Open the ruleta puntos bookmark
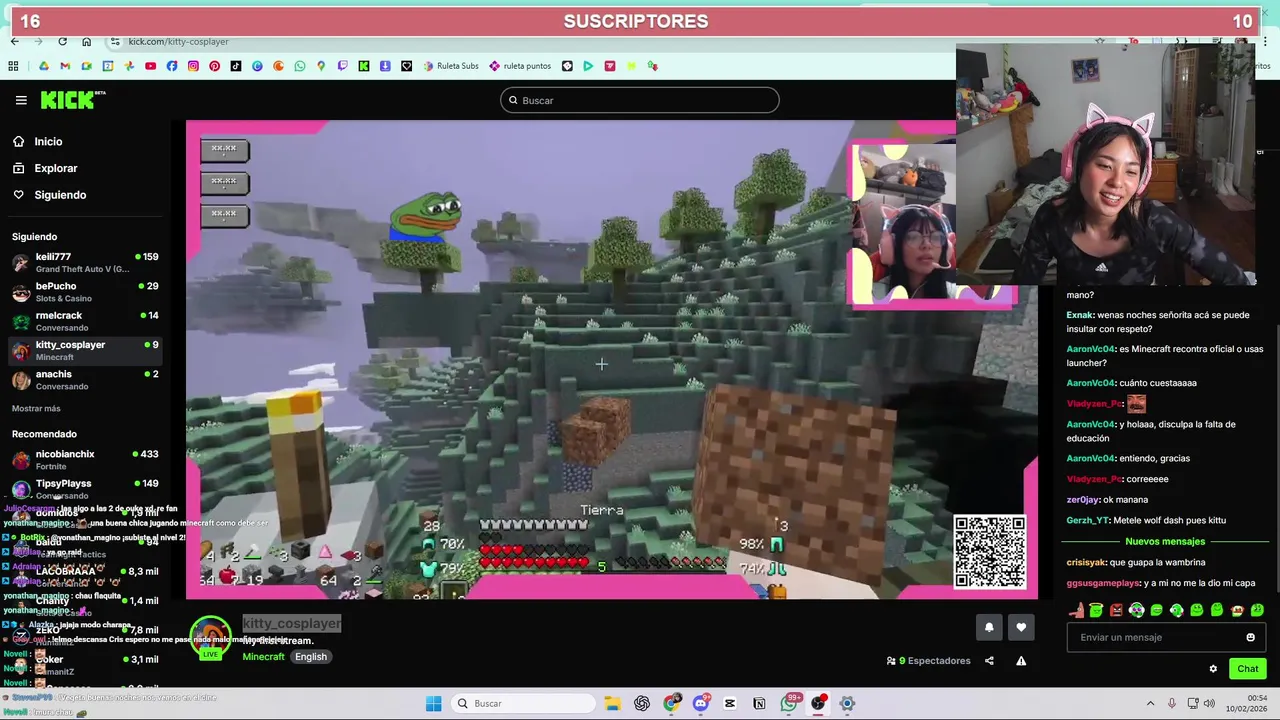The width and height of the screenshot is (1280, 720). click(520, 66)
